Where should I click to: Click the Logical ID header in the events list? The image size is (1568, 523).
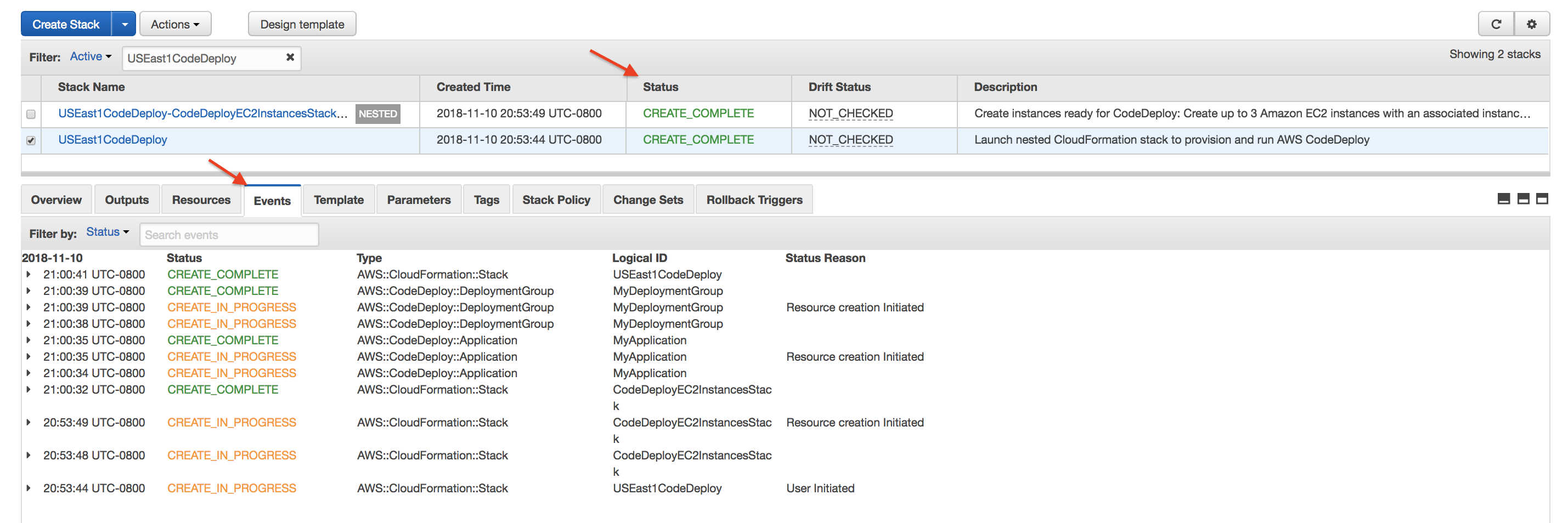pos(639,258)
